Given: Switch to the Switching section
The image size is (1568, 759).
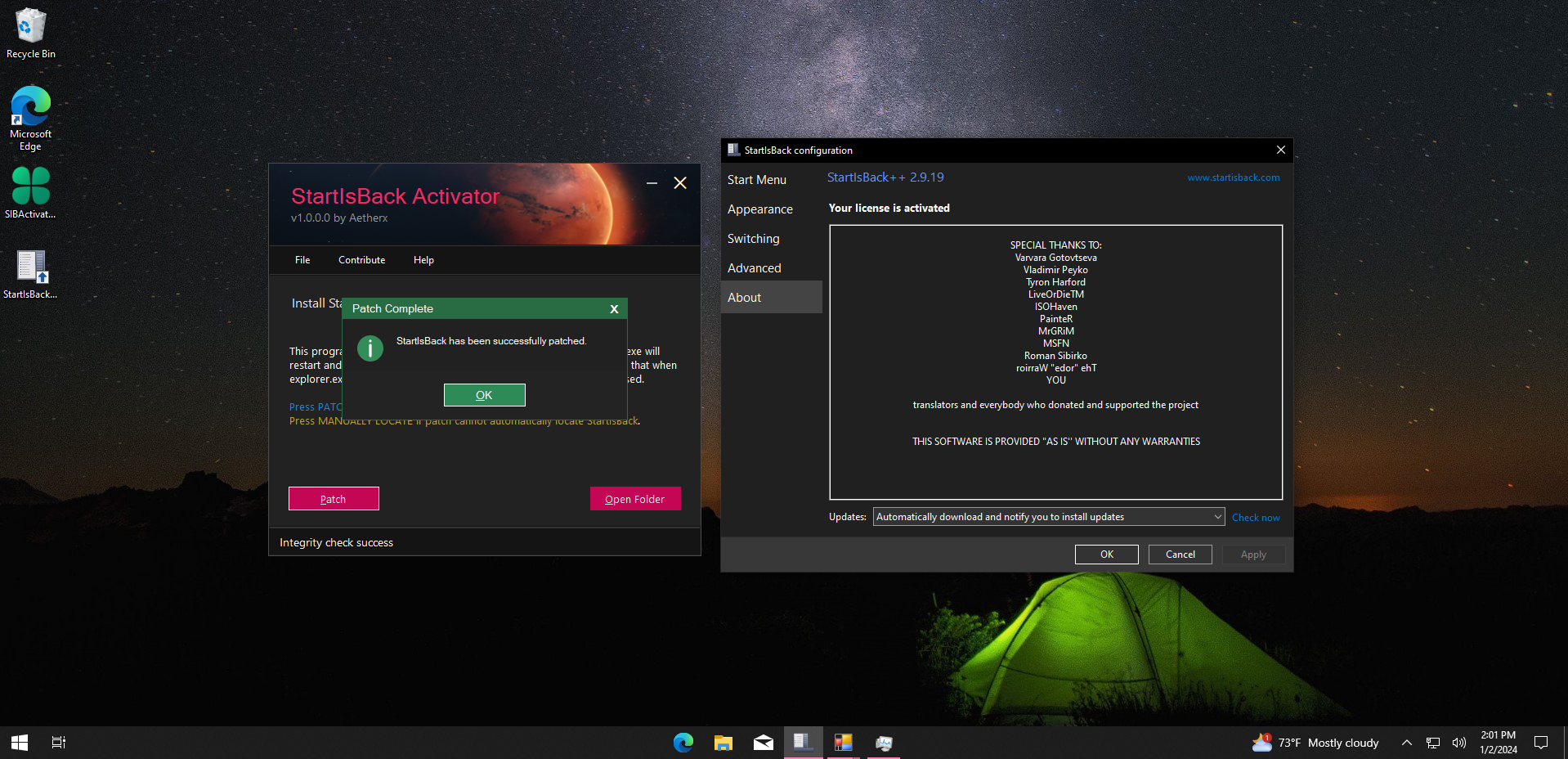Looking at the screenshot, I should tap(772, 239).
